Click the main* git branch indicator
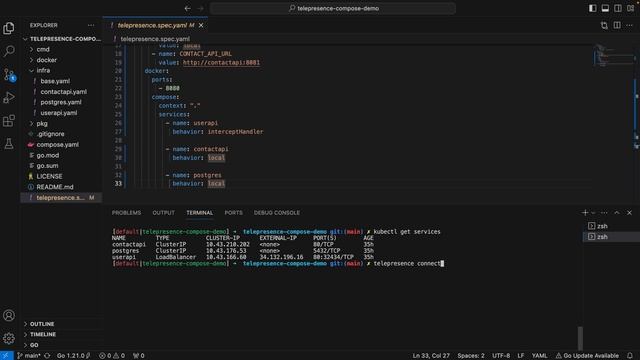The width and height of the screenshot is (640, 360). coord(29,356)
